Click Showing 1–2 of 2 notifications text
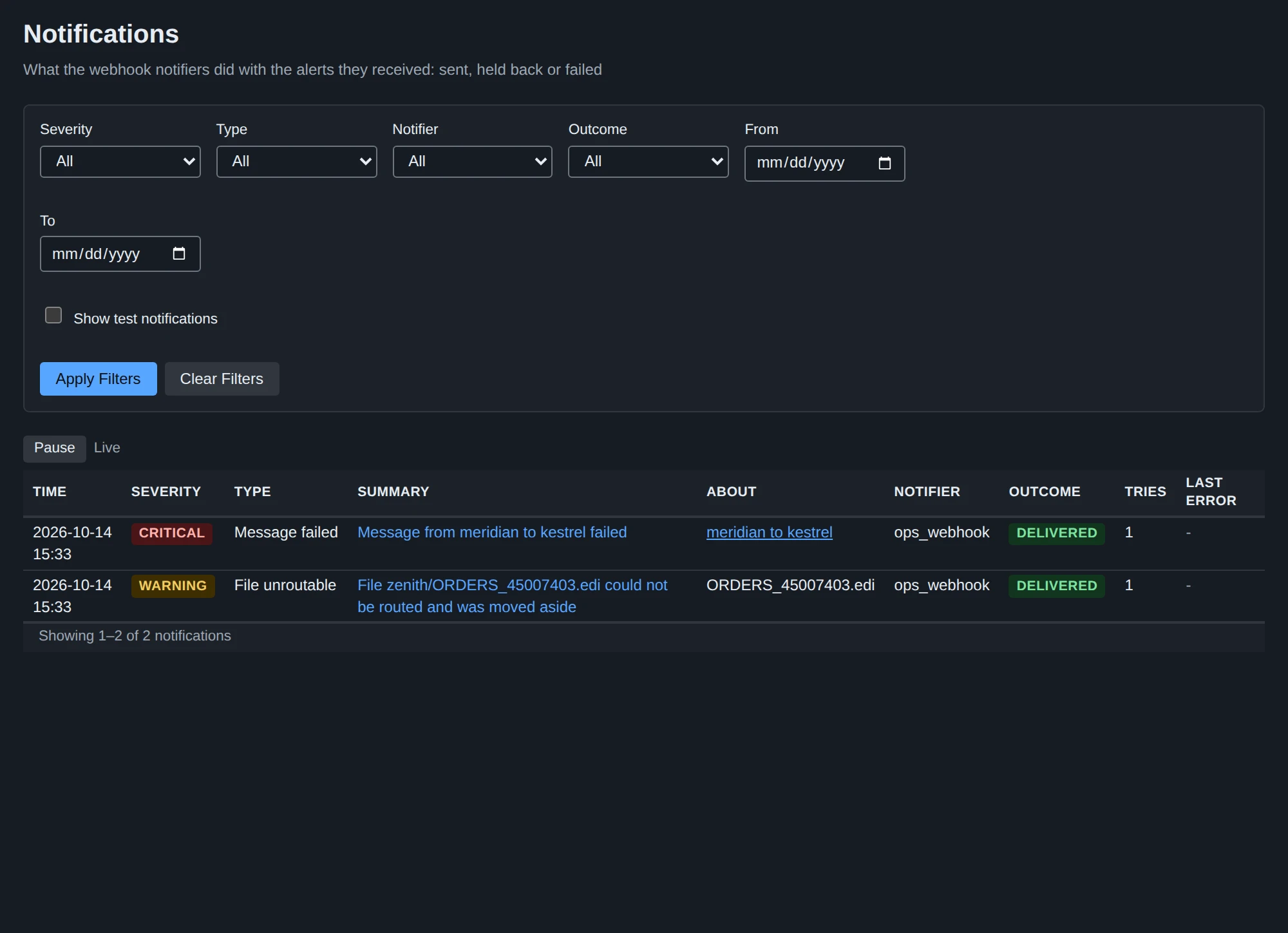1288x933 pixels. click(135, 636)
